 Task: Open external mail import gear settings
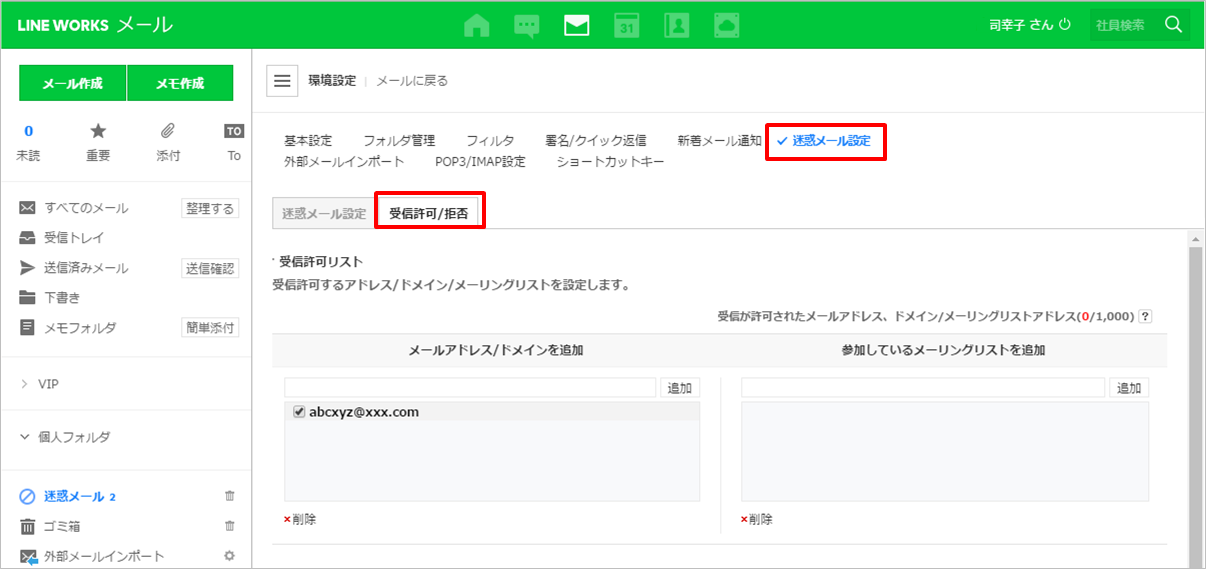[230, 556]
